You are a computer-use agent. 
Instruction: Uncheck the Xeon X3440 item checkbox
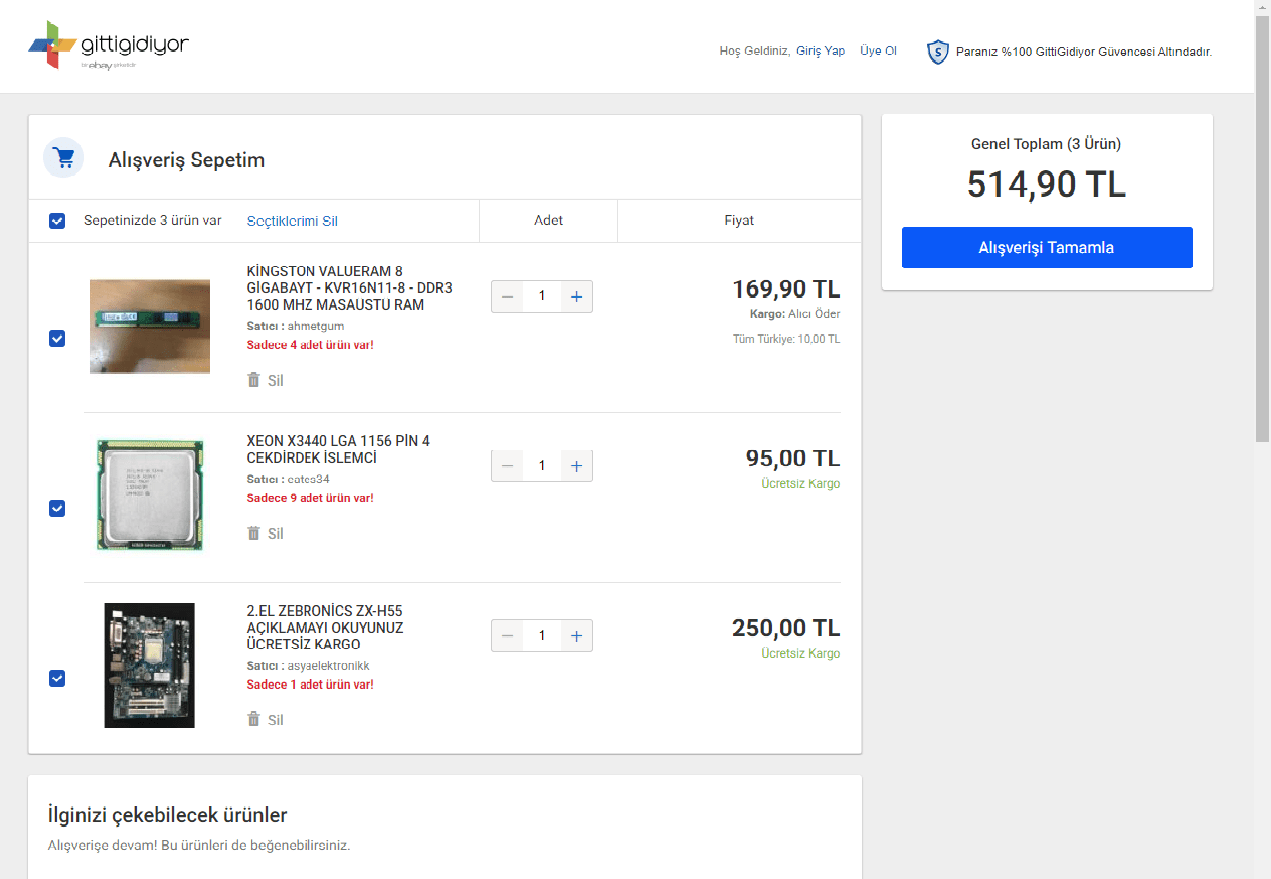(x=57, y=509)
